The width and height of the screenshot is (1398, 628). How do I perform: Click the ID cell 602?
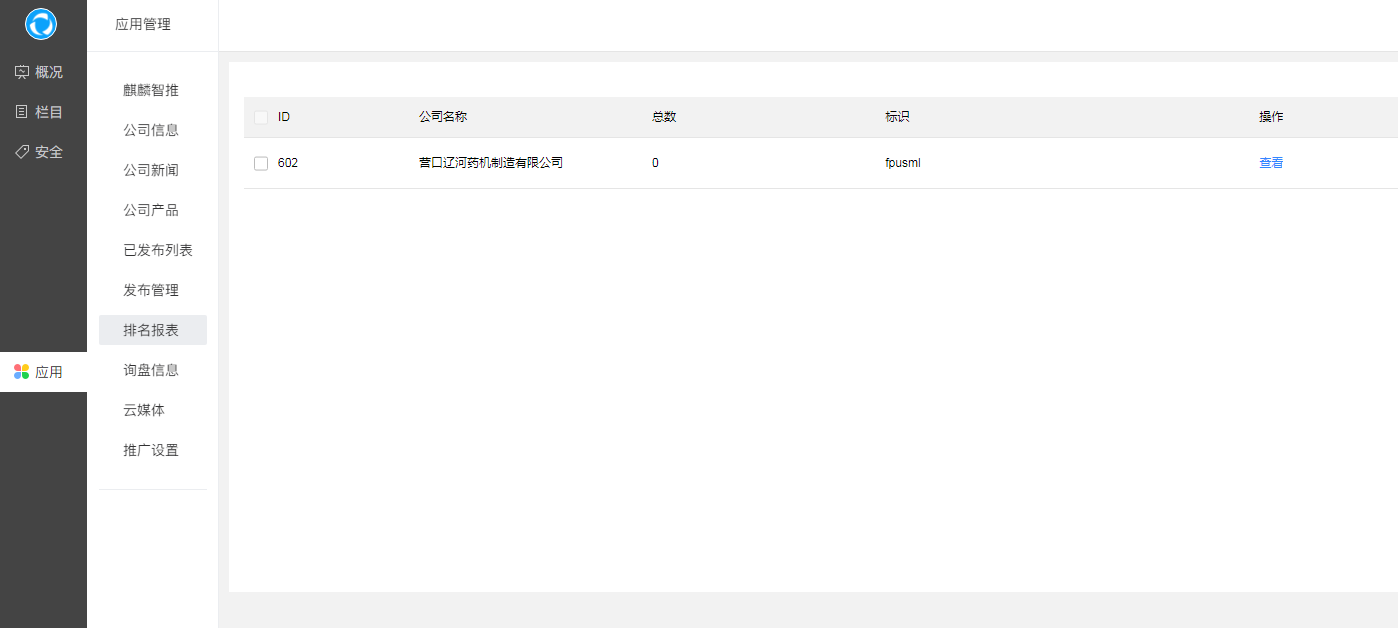[x=288, y=163]
